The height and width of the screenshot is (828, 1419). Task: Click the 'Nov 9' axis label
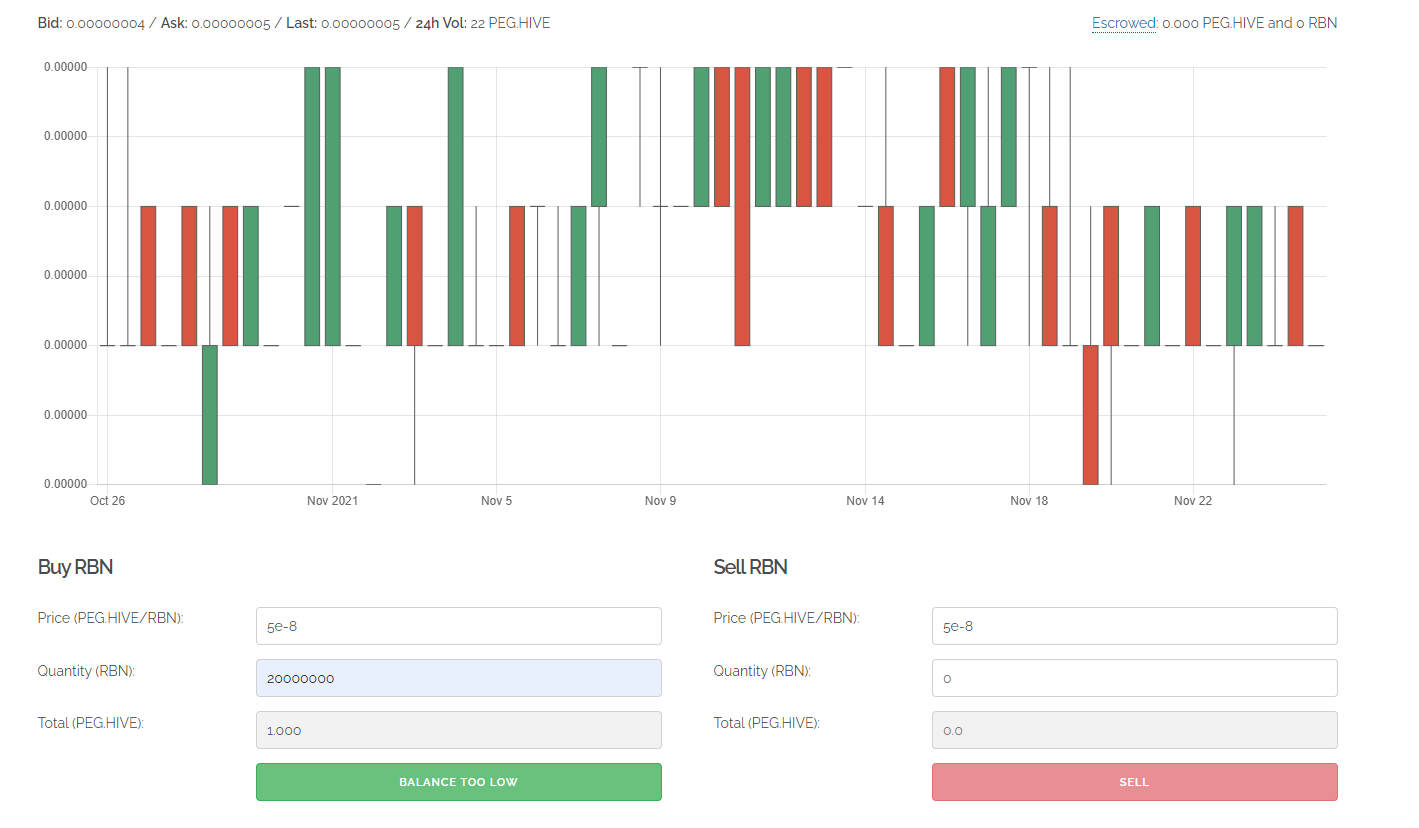pos(660,501)
